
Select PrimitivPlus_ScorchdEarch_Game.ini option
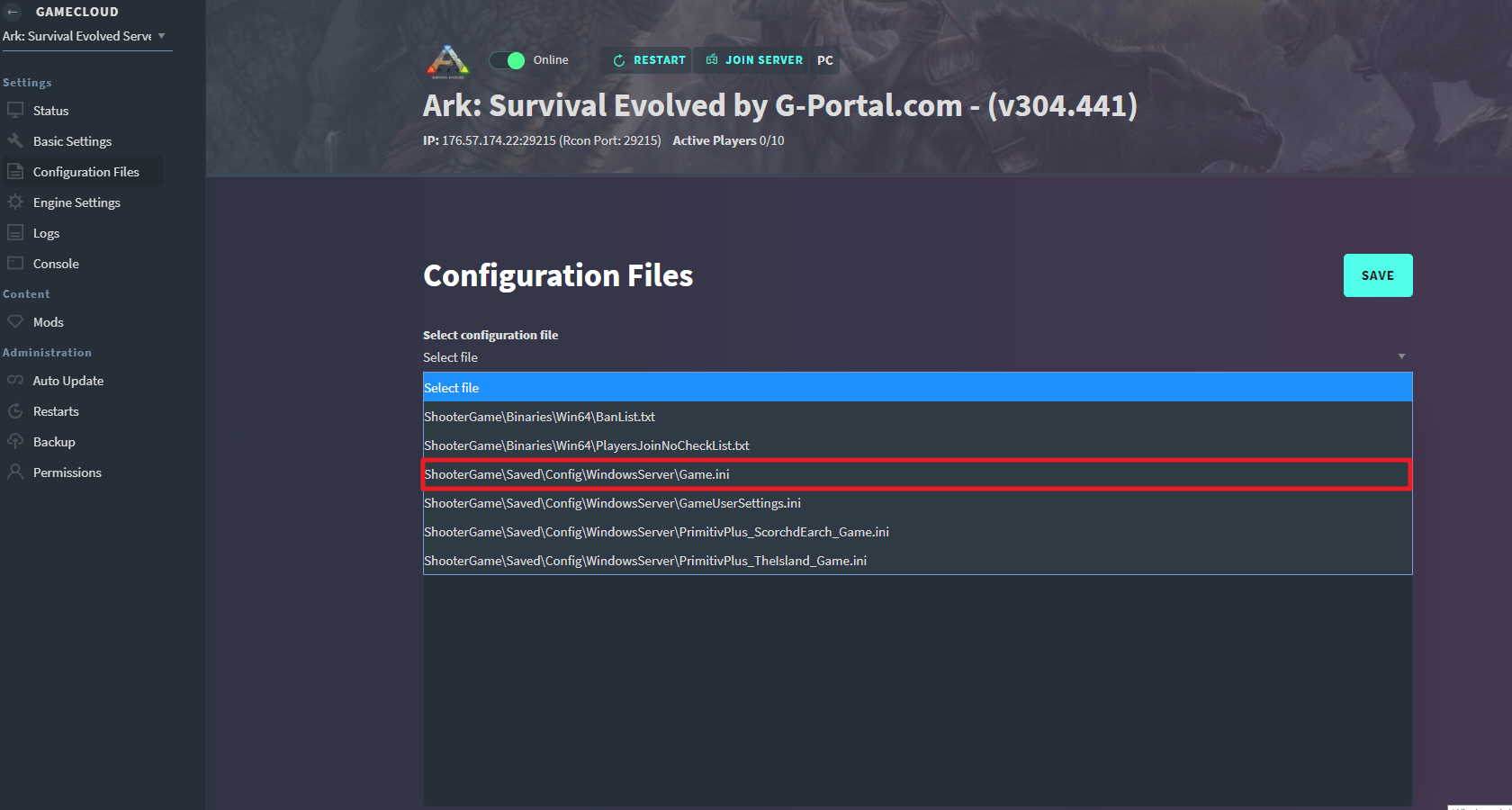pos(918,531)
